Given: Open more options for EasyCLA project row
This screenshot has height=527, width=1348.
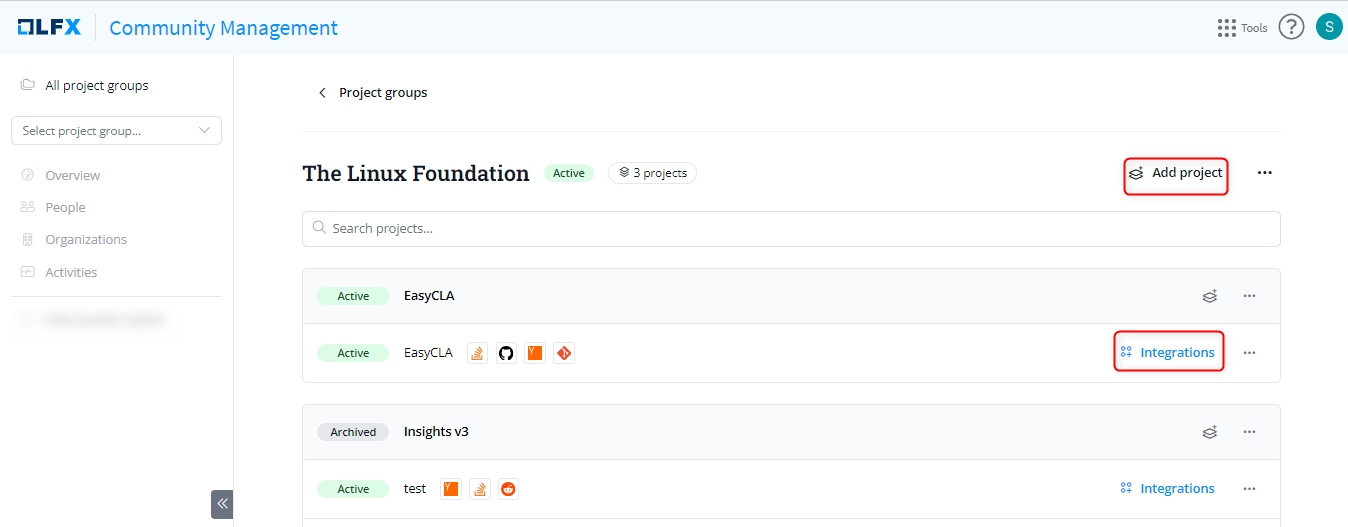Looking at the screenshot, I should pos(1249,353).
